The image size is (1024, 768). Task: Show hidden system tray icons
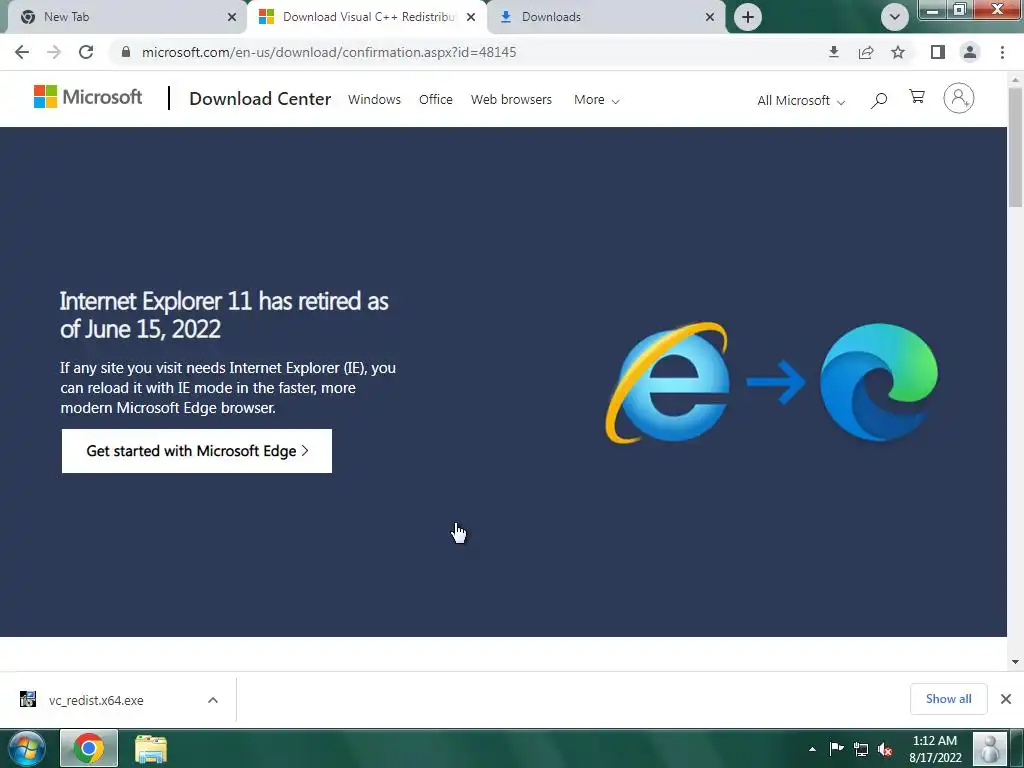click(812, 749)
